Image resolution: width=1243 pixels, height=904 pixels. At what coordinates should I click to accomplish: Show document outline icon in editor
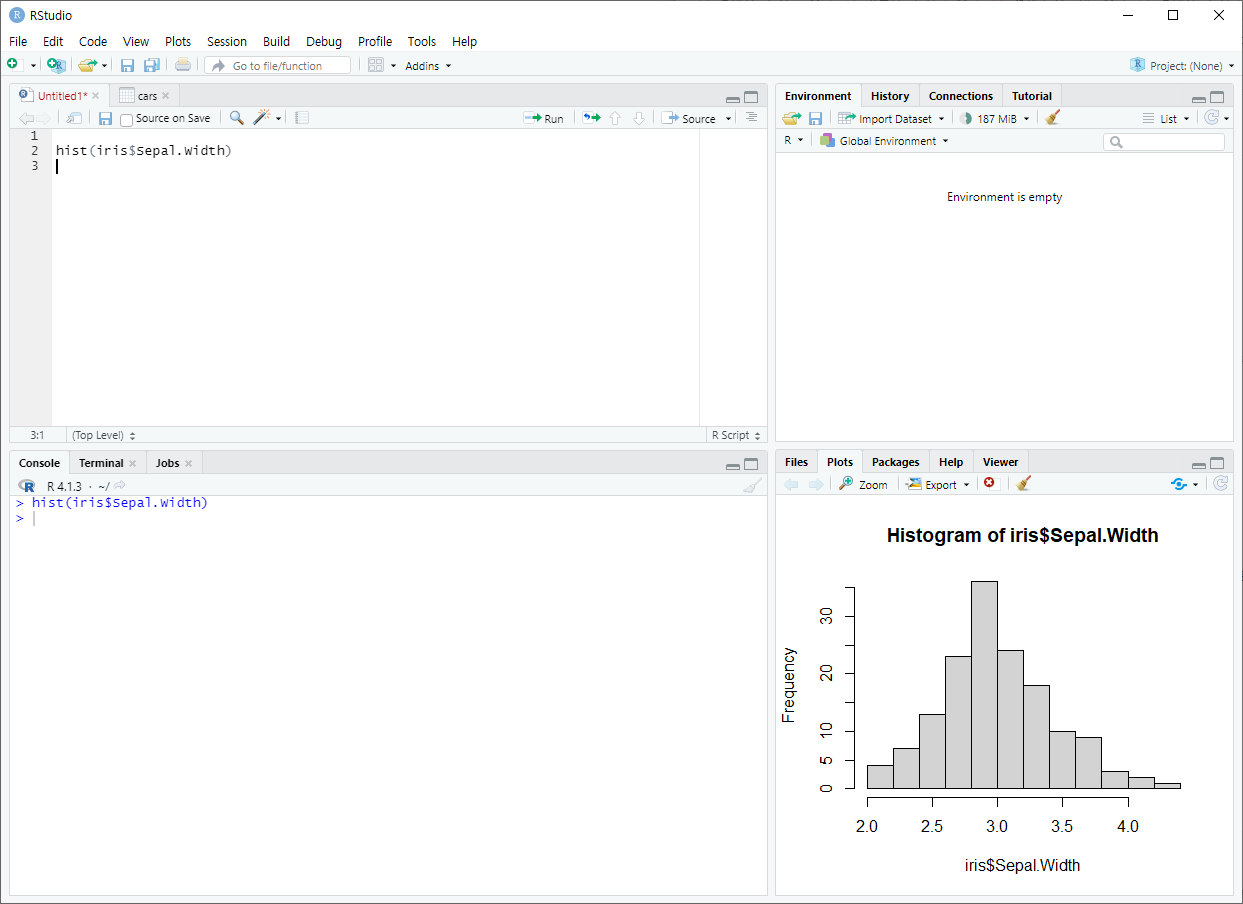(x=751, y=118)
